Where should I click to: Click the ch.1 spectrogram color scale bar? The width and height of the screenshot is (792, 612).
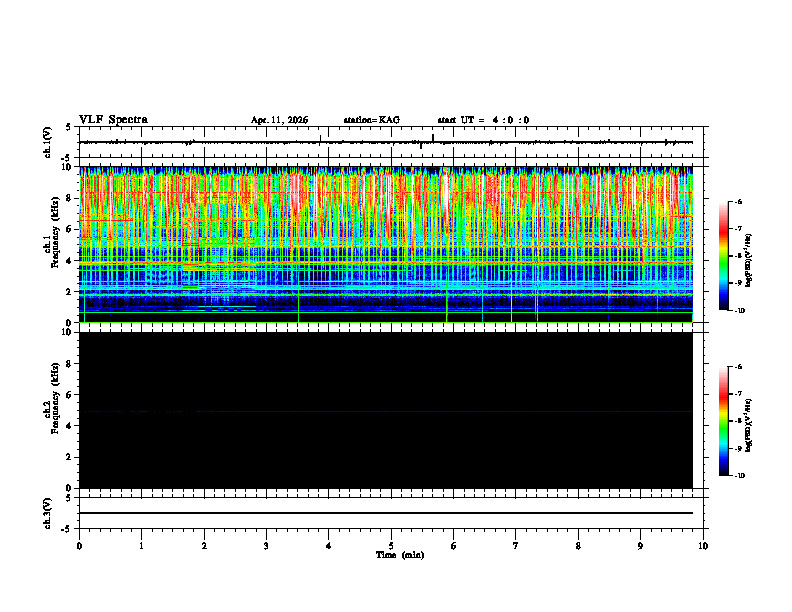pyautogui.click(x=724, y=256)
